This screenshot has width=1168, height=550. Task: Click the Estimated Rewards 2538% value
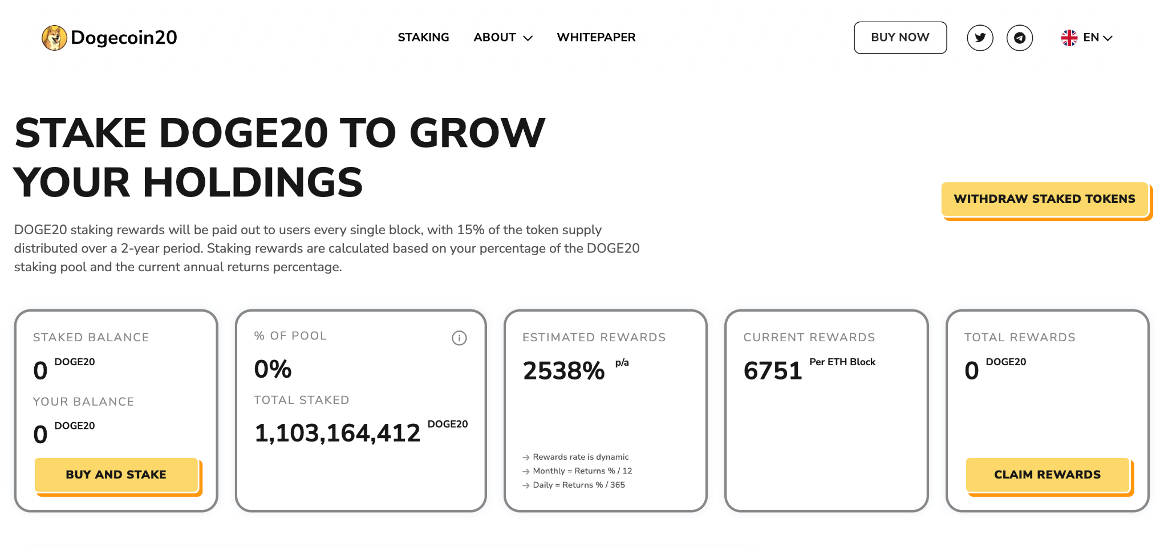[564, 370]
